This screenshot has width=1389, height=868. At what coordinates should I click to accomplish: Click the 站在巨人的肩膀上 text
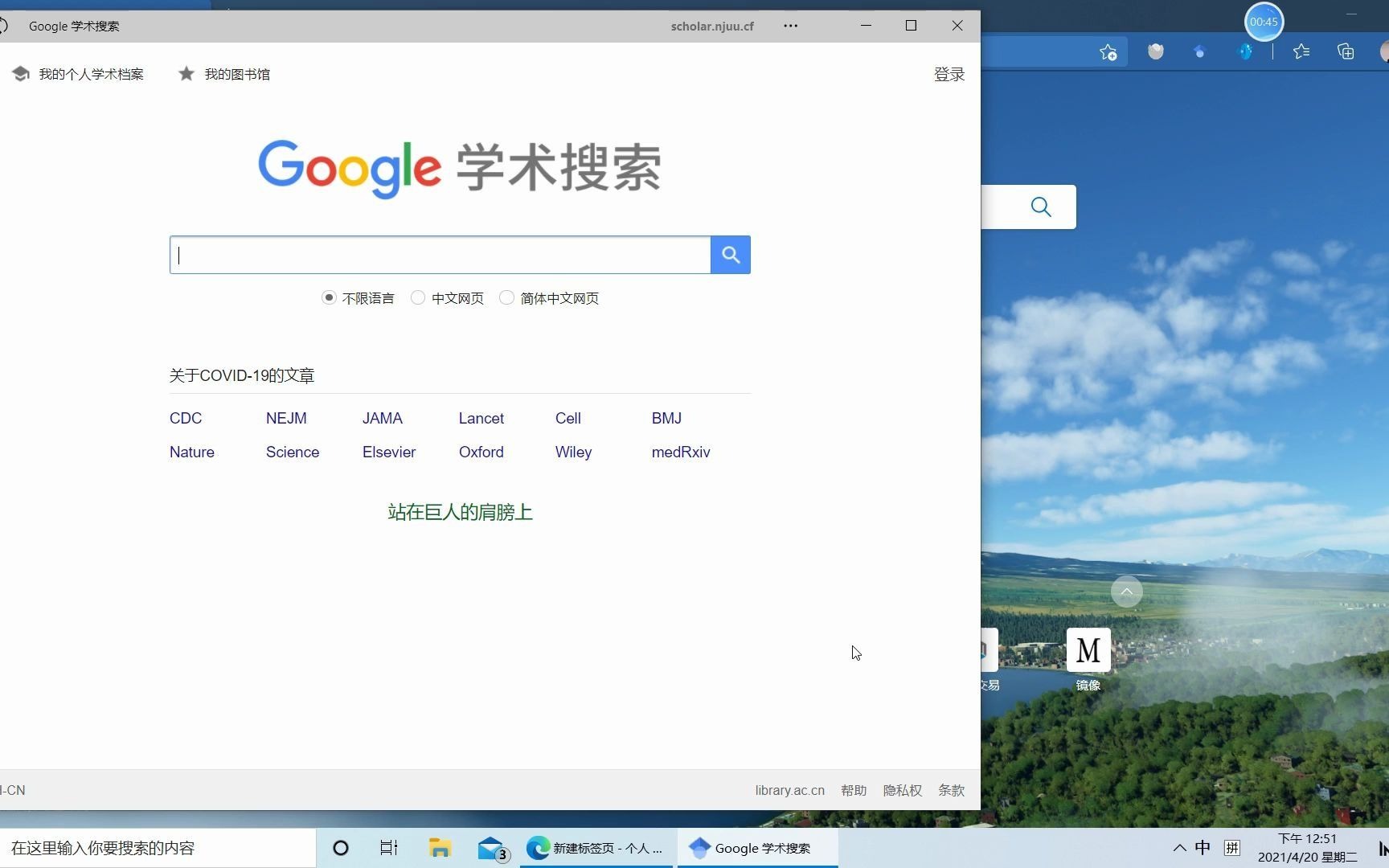(461, 513)
